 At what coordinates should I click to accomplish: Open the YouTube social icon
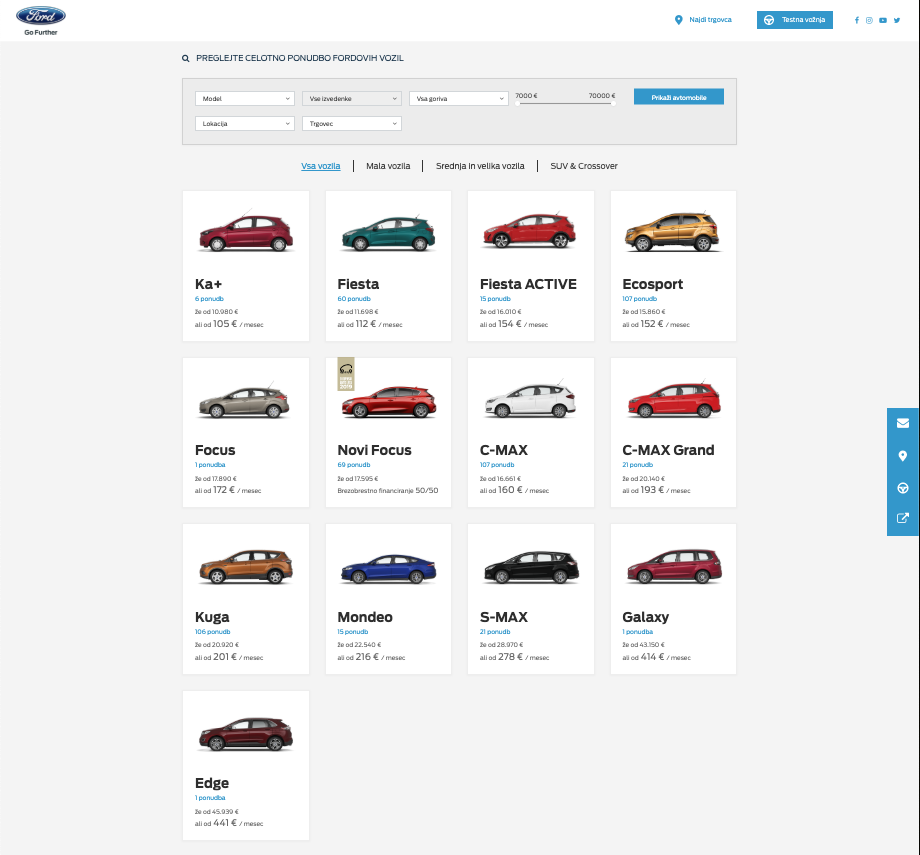pyautogui.click(x=883, y=20)
